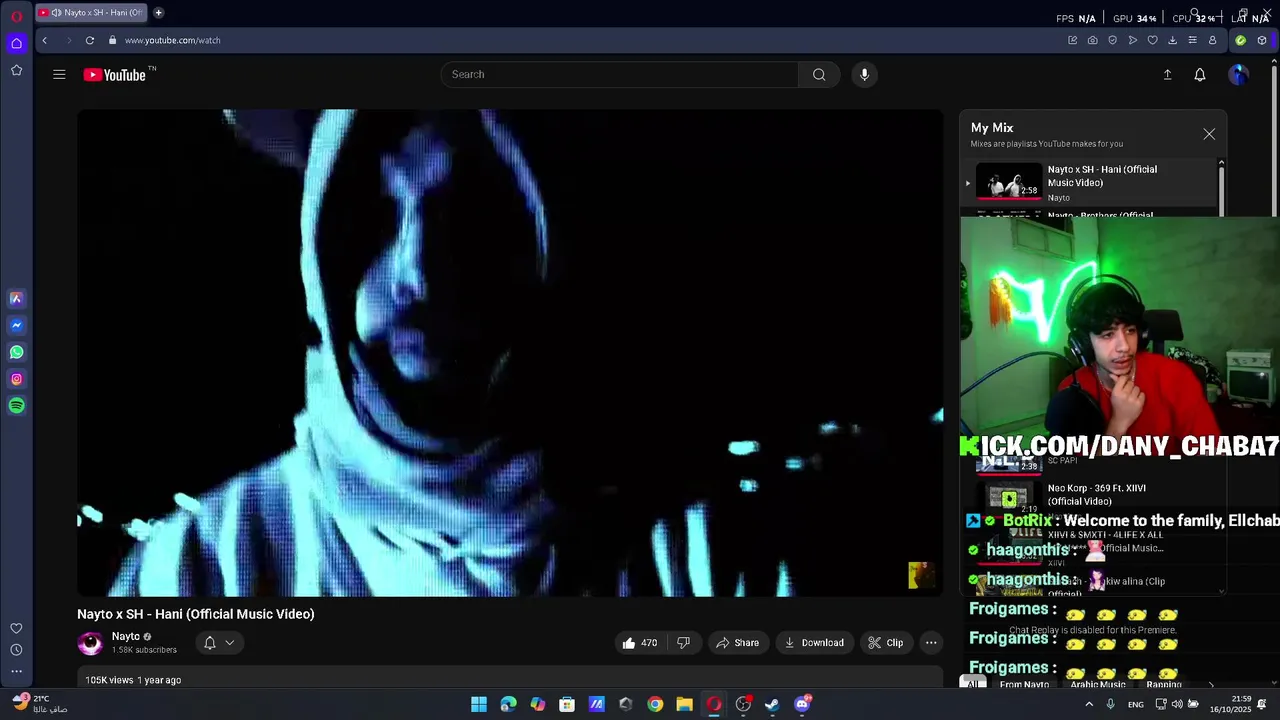Open Instagram in the Opera sidebar
Viewport: 1280px width, 720px height.
click(x=16, y=379)
